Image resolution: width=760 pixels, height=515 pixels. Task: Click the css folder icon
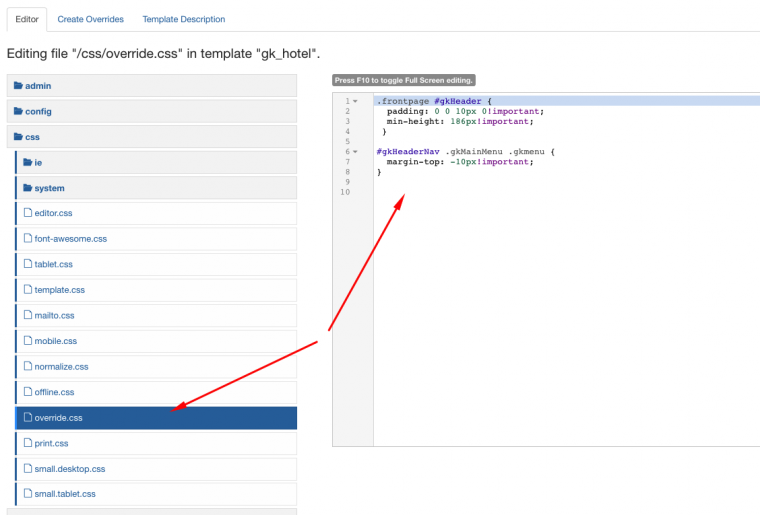(18, 137)
